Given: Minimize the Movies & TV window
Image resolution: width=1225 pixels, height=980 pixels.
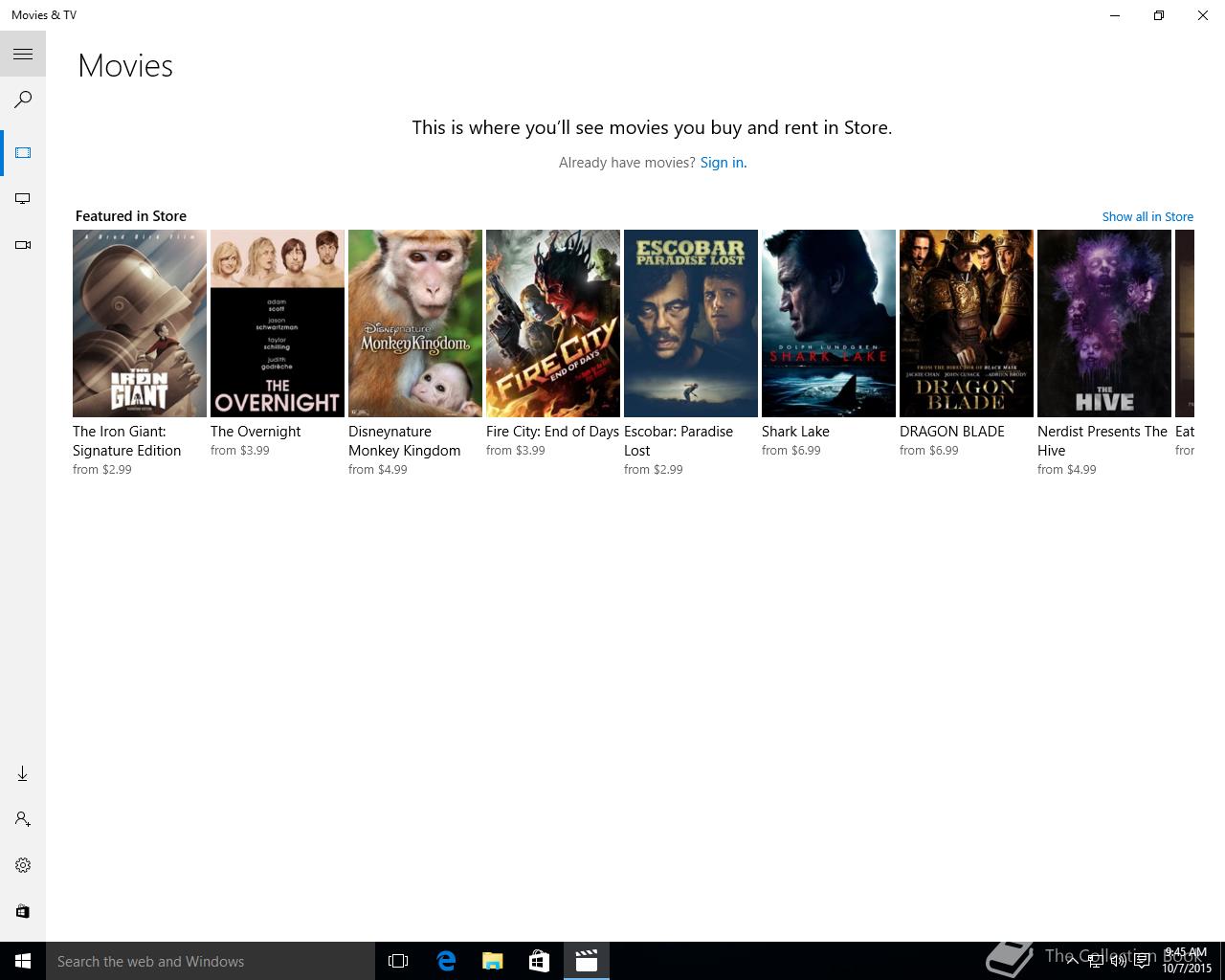Looking at the screenshot, I should pos(1115,15).
